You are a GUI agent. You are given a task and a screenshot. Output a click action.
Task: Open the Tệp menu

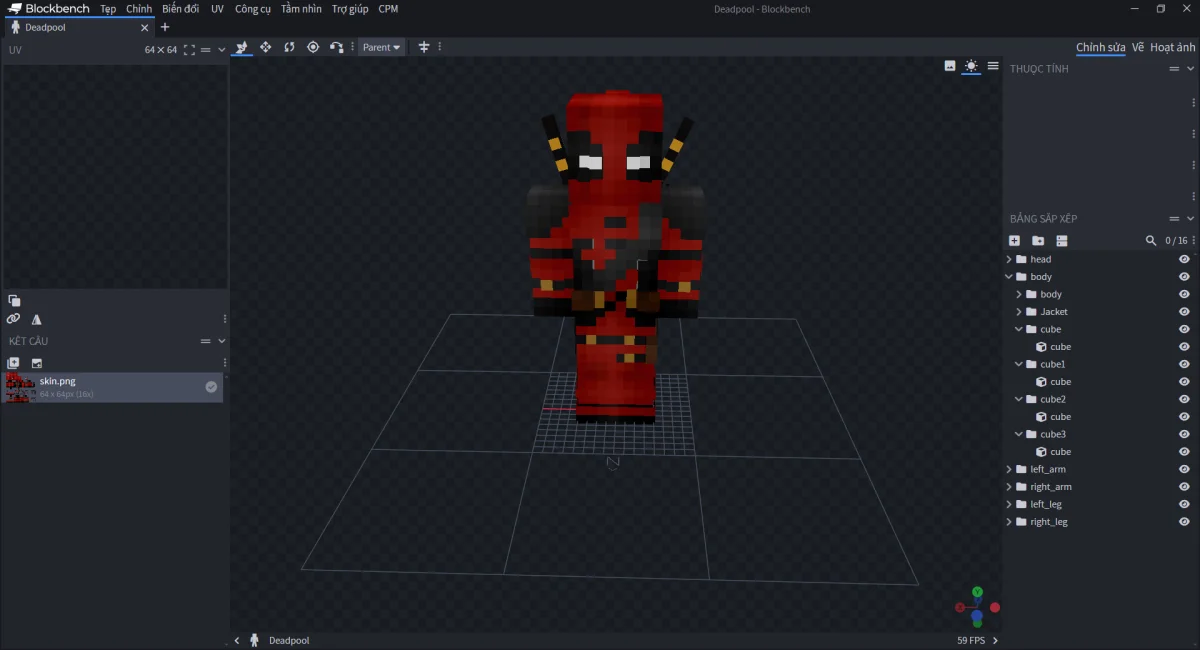[108, 9]
